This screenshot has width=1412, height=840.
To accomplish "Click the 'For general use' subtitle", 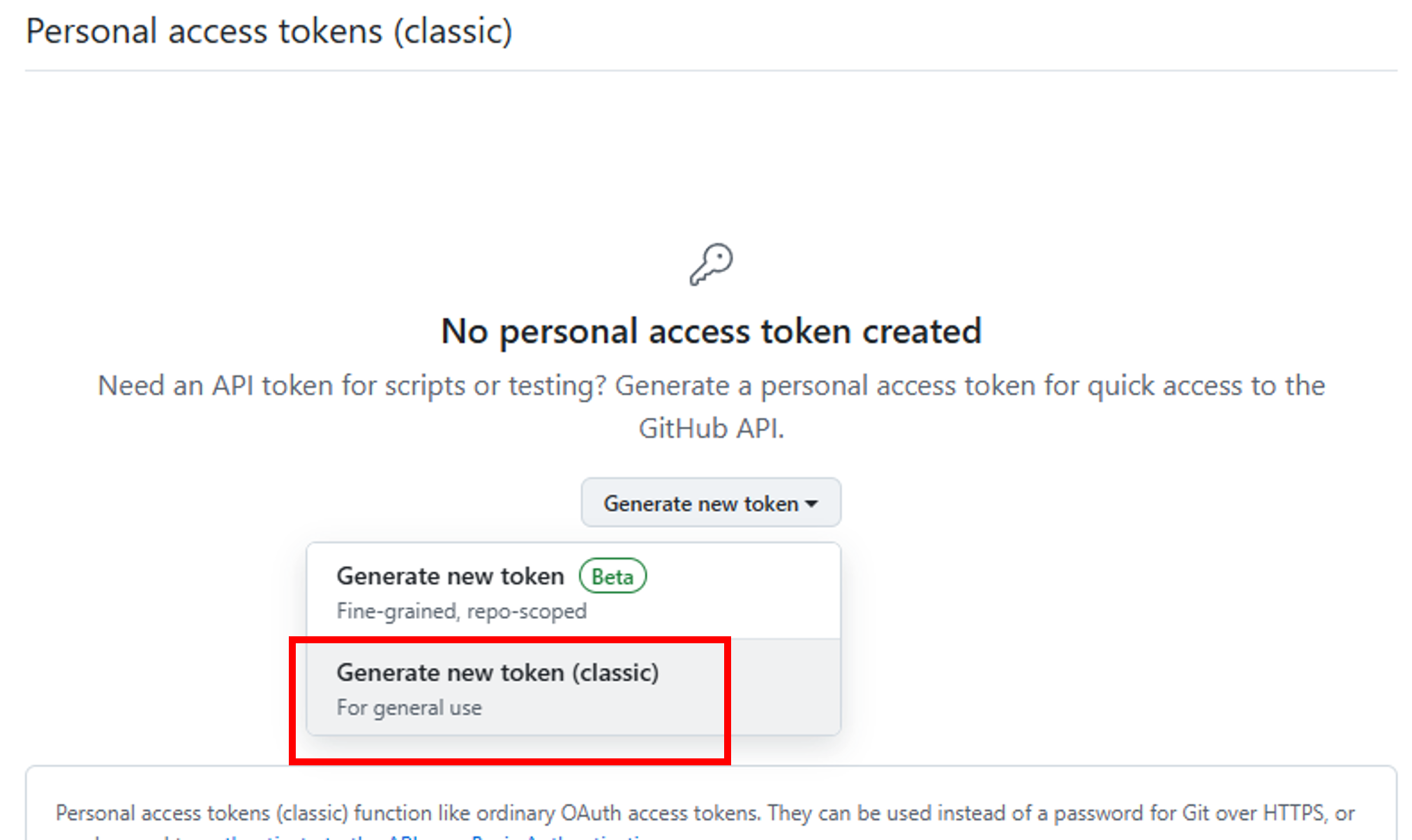I will (x=409, y=707).
